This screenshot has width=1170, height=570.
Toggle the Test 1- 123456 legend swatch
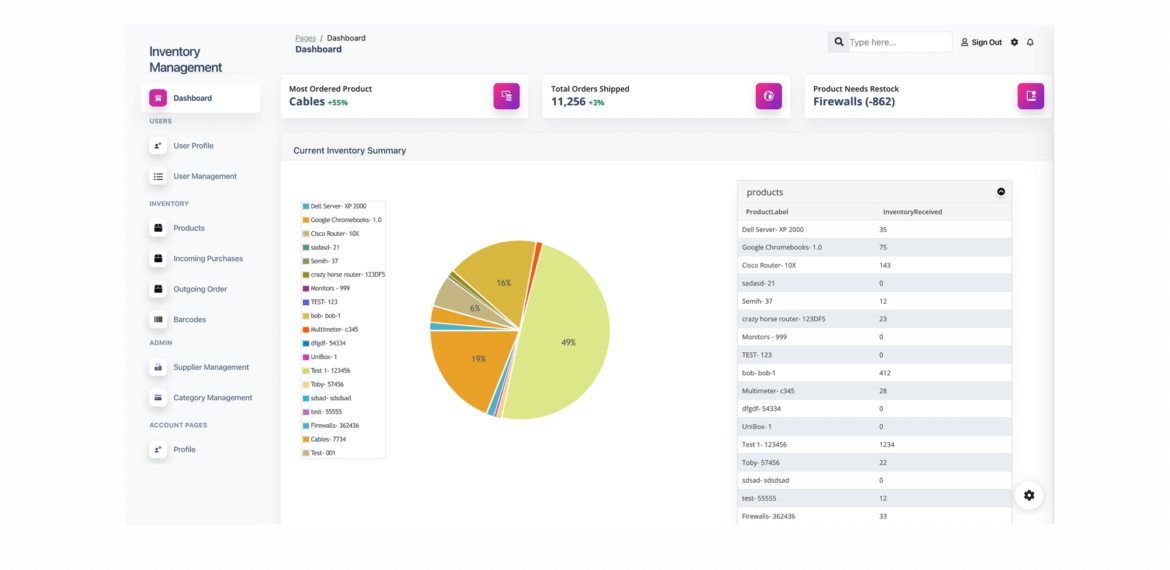pos(306,371)
